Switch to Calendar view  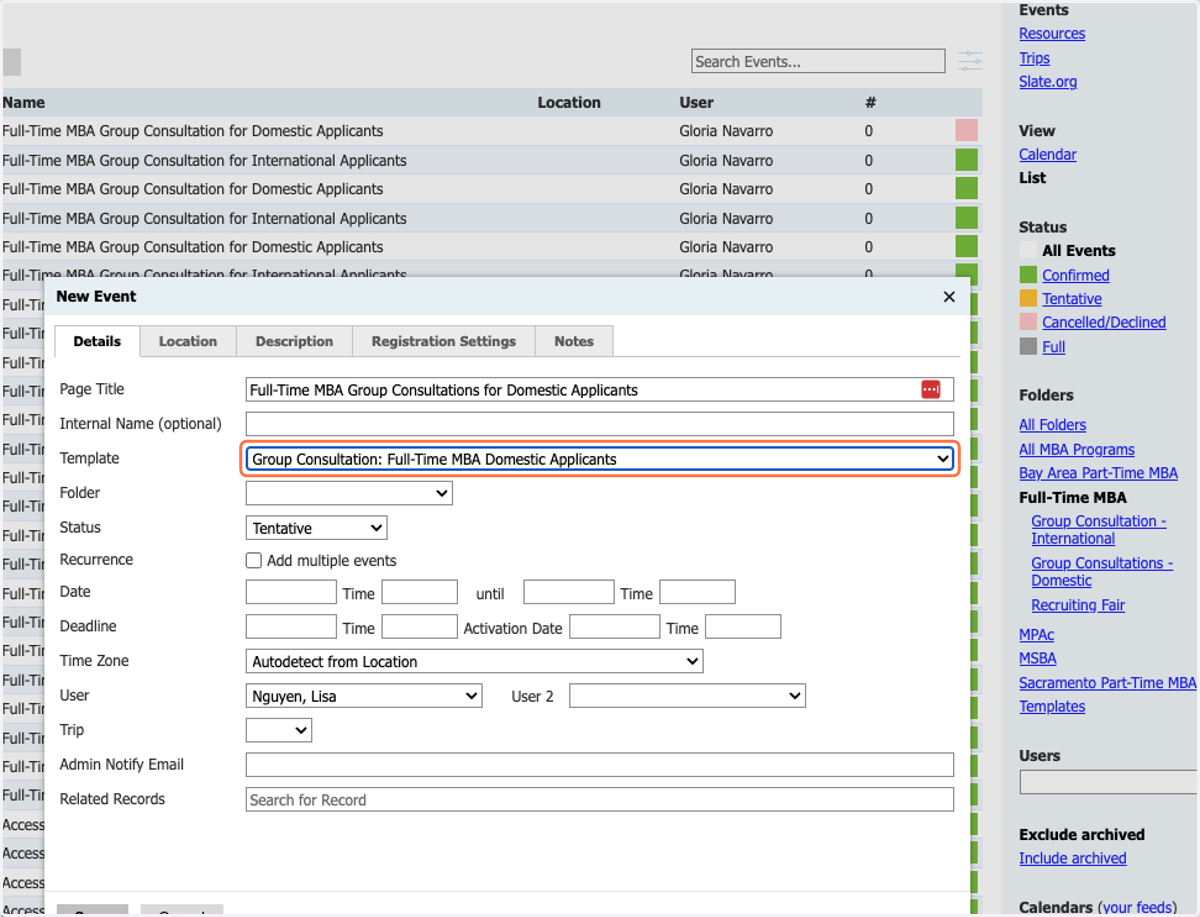[x=1048, y=155]
